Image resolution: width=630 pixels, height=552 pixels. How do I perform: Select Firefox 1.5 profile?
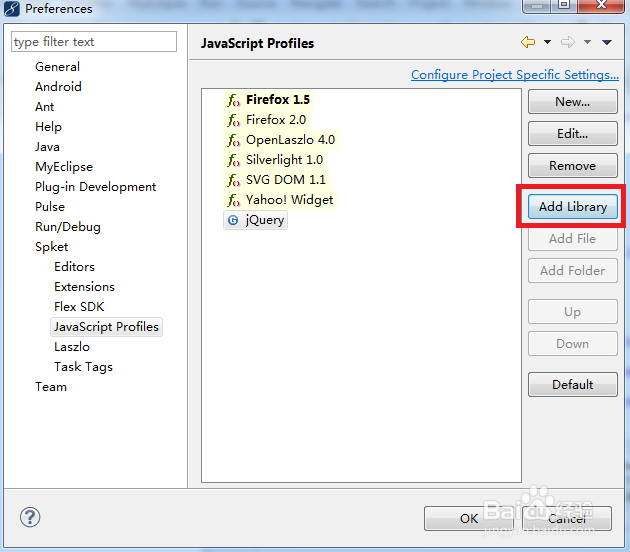[x=278, y=100]
